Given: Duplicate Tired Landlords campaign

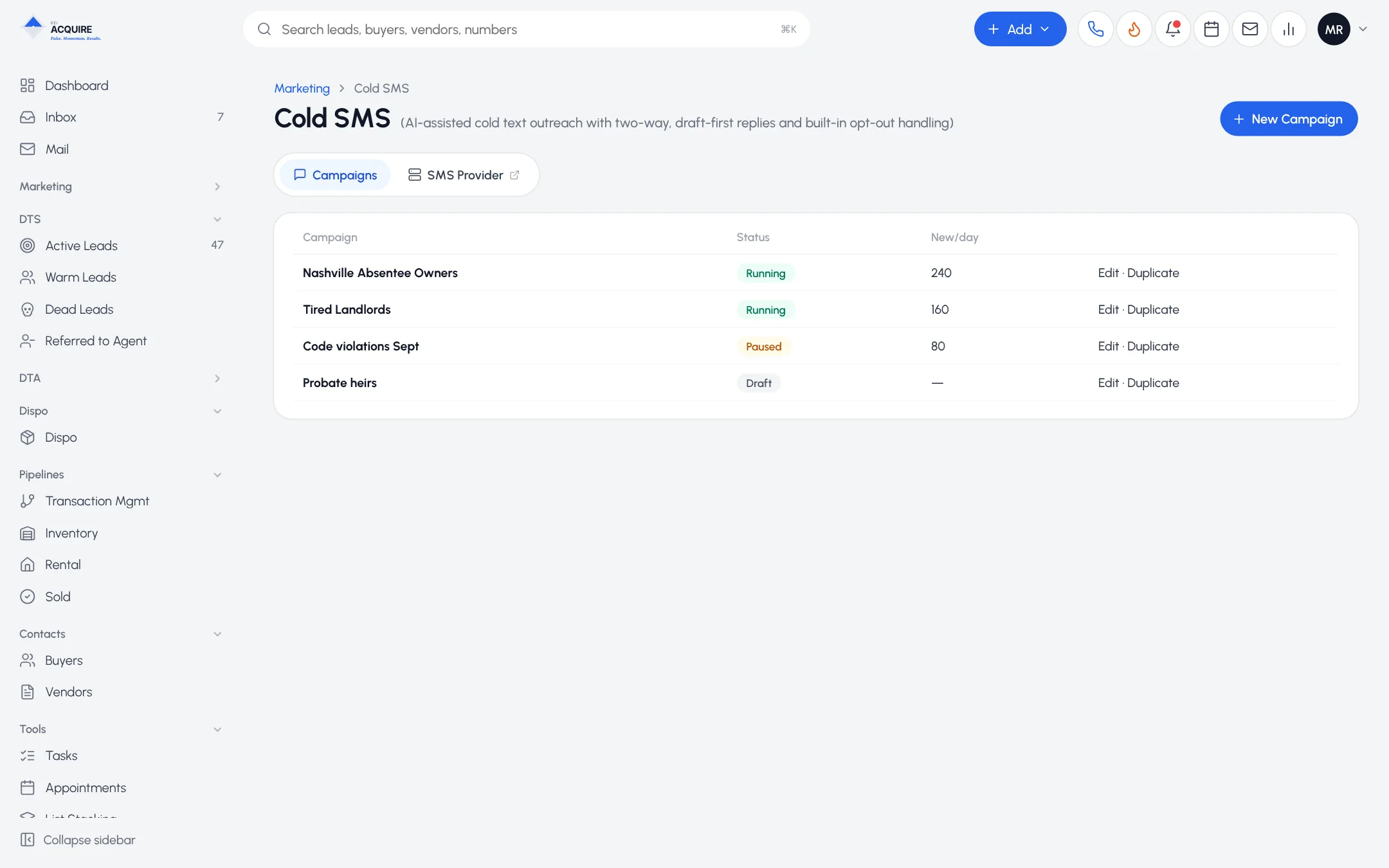Looking at the screenshot, I should pyautogui.click(x=1153, y=309).
